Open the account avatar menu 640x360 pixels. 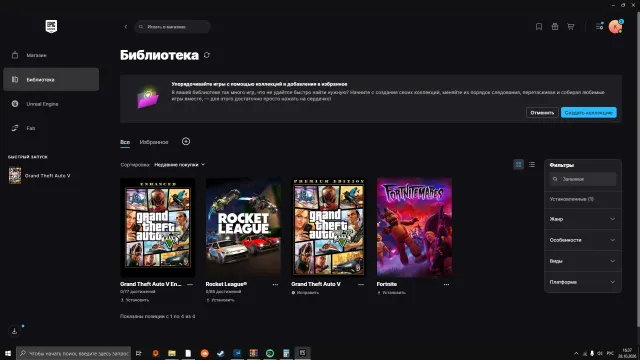(x=615, y=27)
